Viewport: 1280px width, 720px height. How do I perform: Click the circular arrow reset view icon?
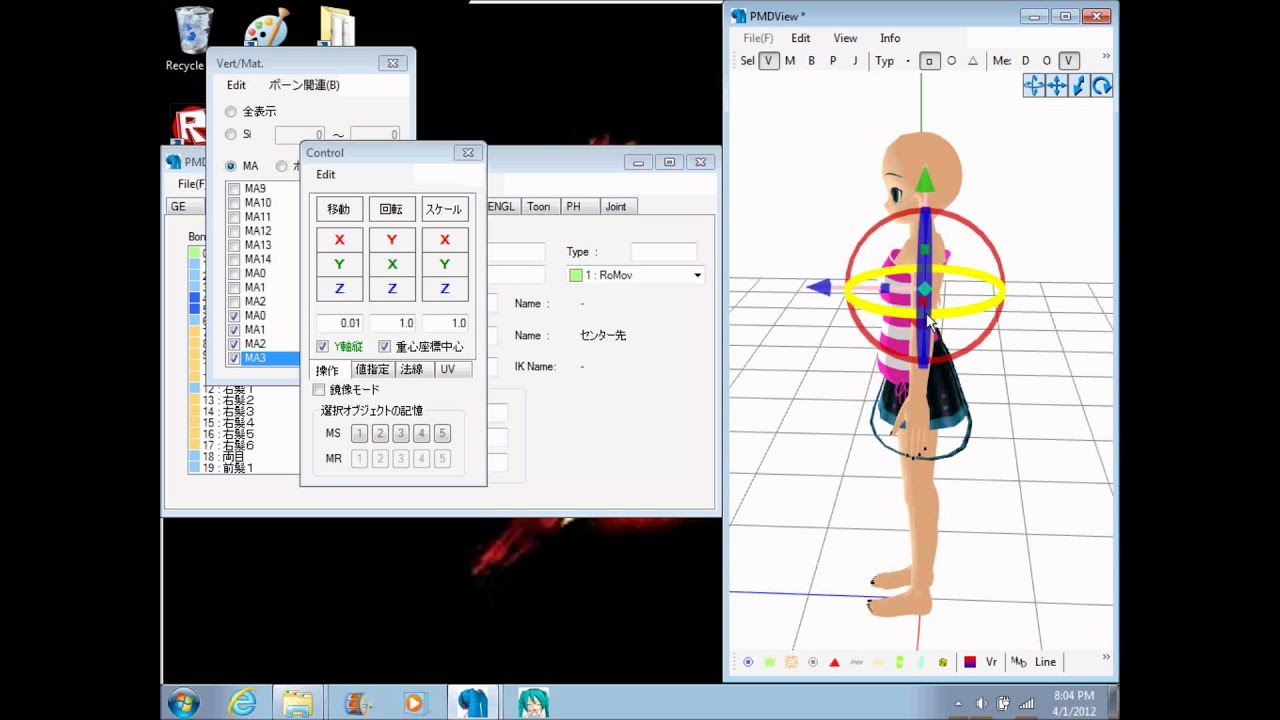click(1101, 86)
